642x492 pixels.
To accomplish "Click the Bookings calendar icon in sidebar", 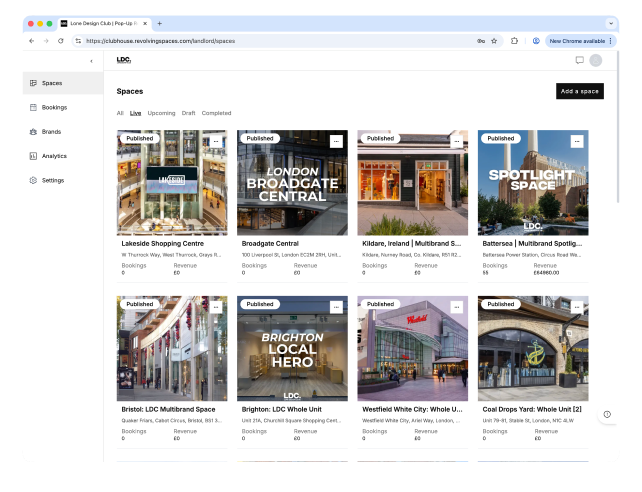I will click(x=33, y=107).
